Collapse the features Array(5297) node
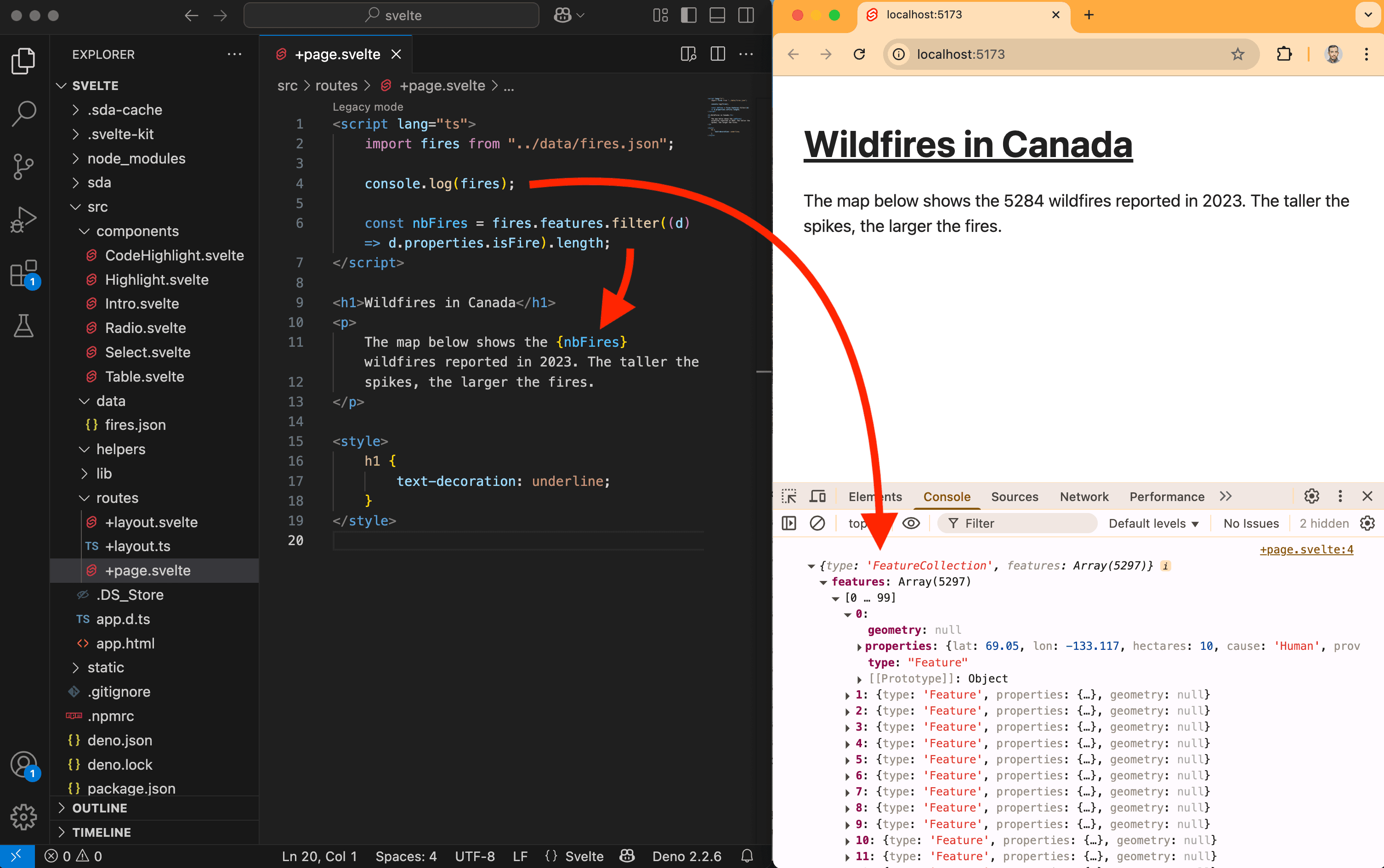 pos(823,582)
